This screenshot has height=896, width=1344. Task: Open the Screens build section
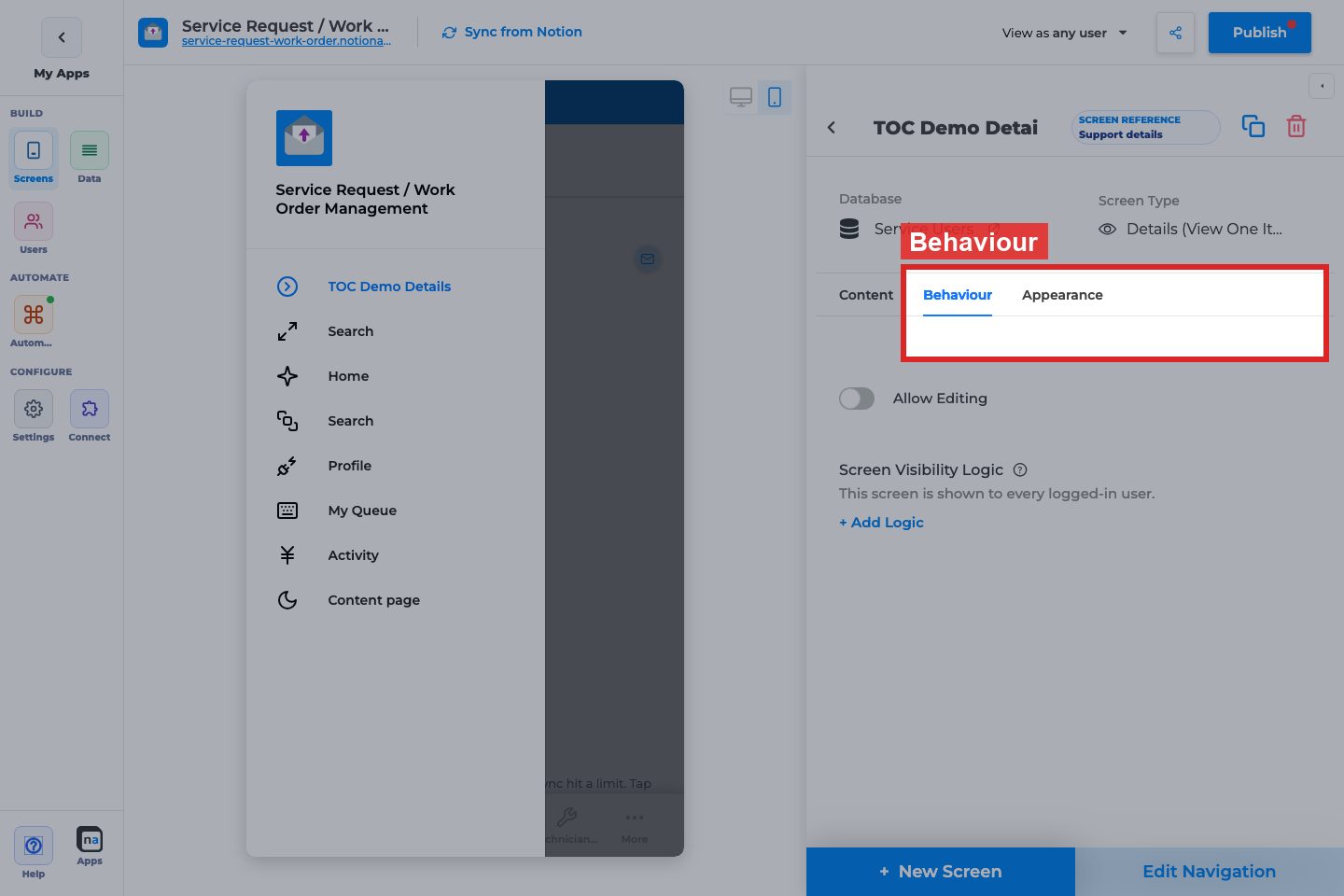tap(34, 158)
